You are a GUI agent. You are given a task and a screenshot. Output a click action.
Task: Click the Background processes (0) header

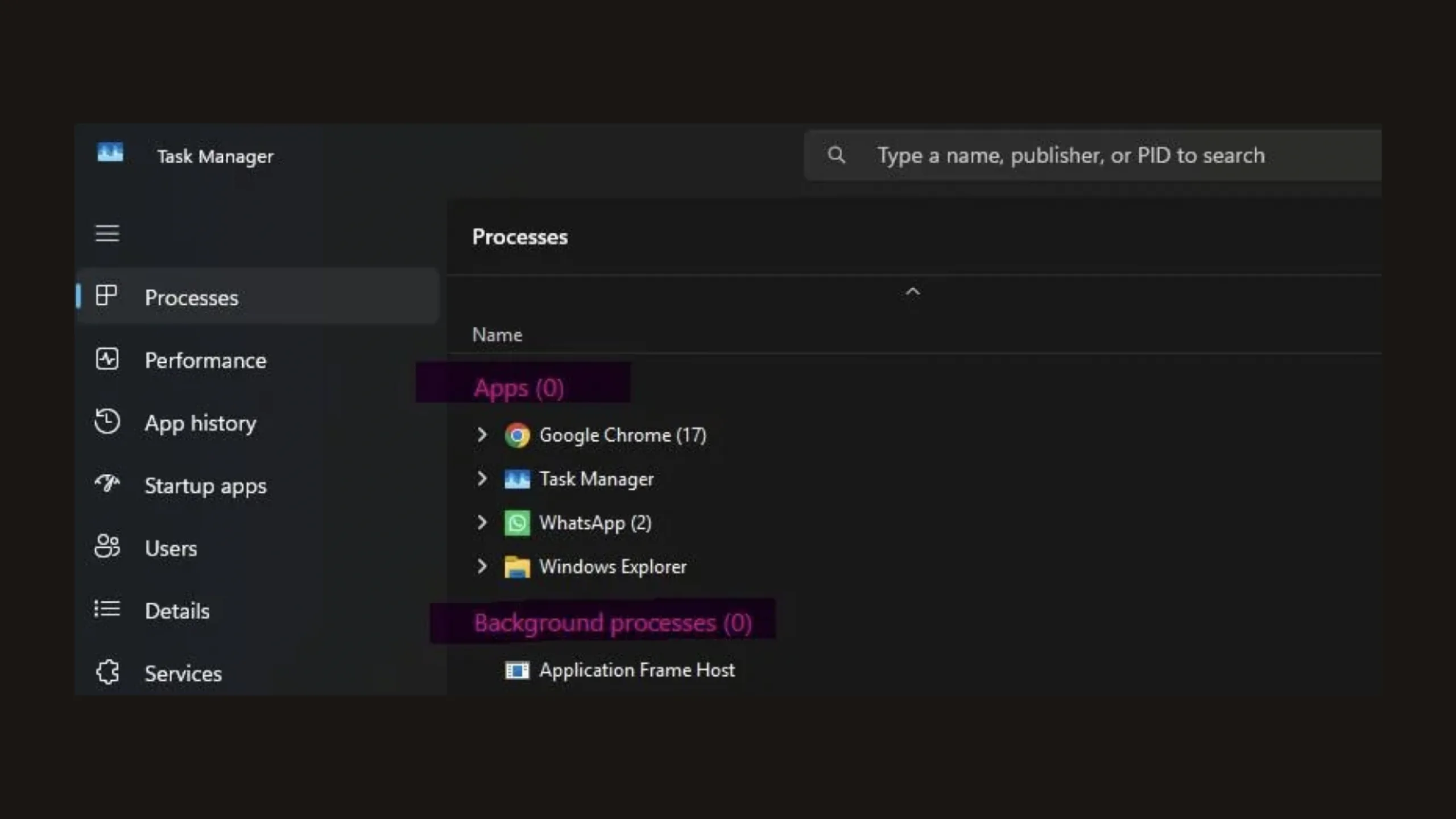point(613,623)
